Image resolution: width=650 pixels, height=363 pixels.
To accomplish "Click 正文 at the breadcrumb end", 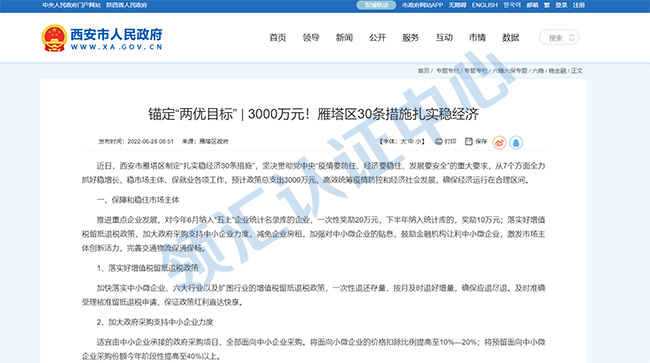I will tap(577, 71).
